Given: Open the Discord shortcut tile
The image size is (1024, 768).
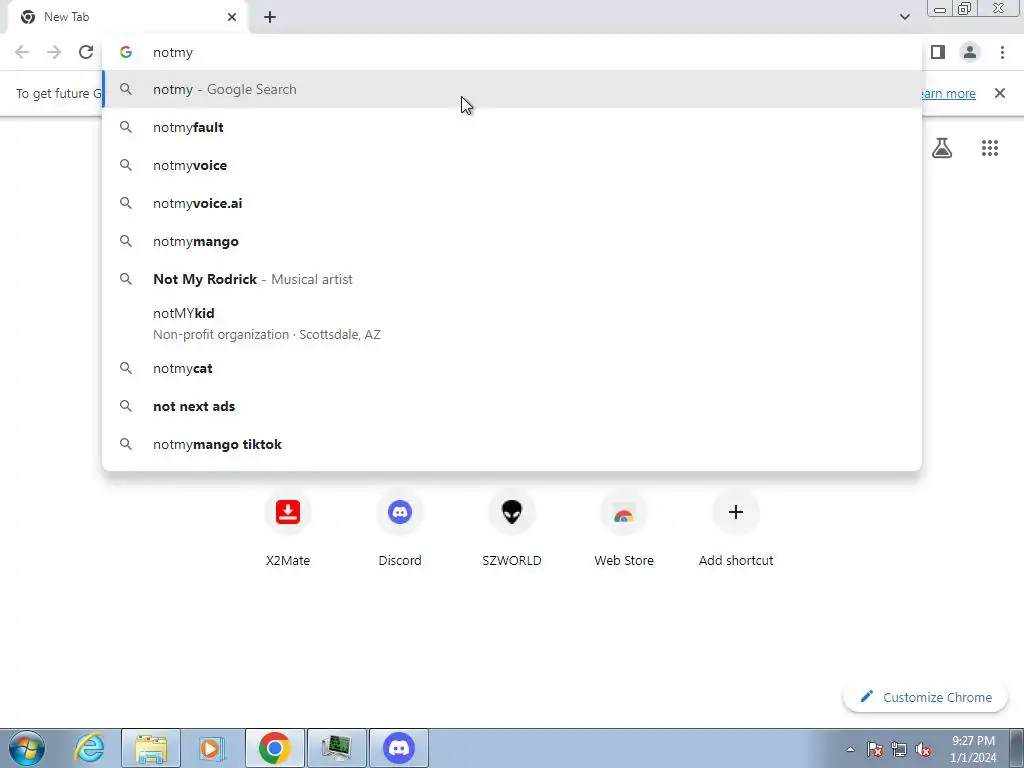Looking at the screenshot, I should 400,530.
